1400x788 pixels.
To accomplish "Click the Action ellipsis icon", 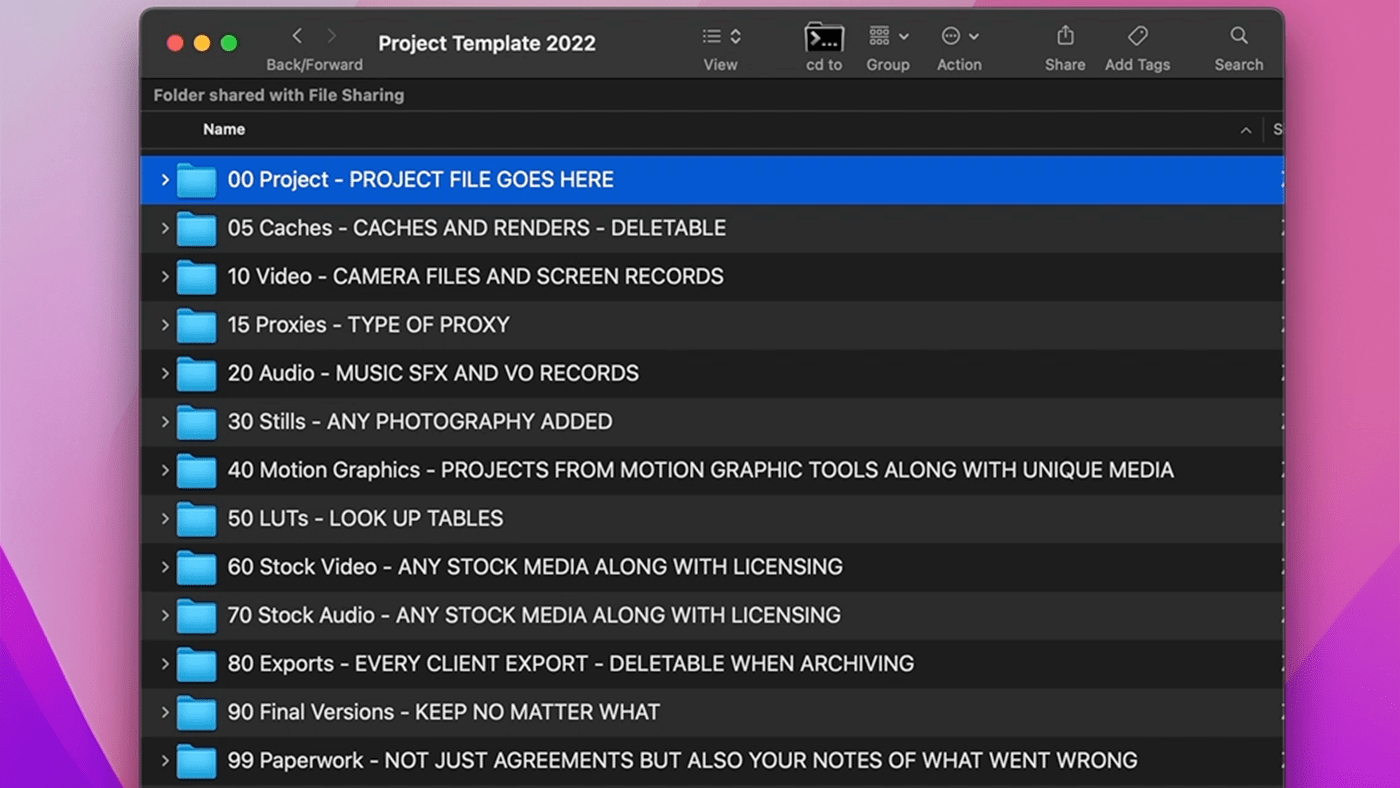I will pyautogui.click(x=950, y=36).
